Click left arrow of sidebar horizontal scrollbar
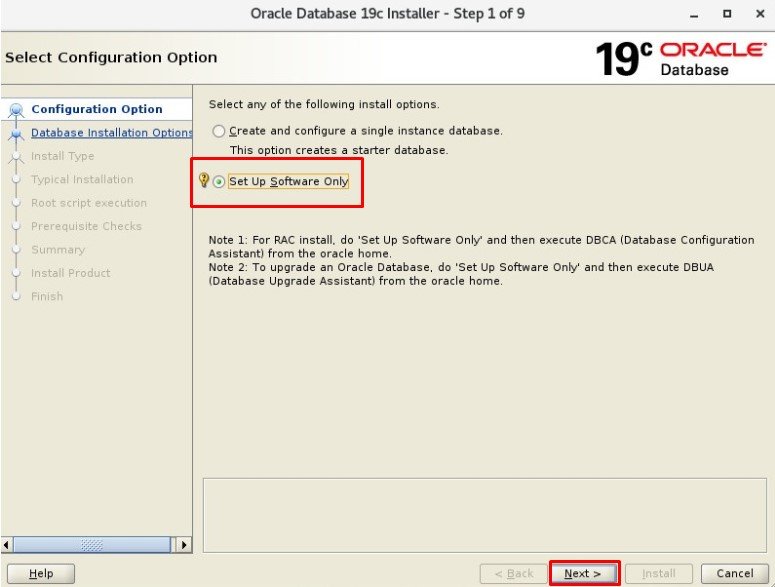 tap(6, 545)
